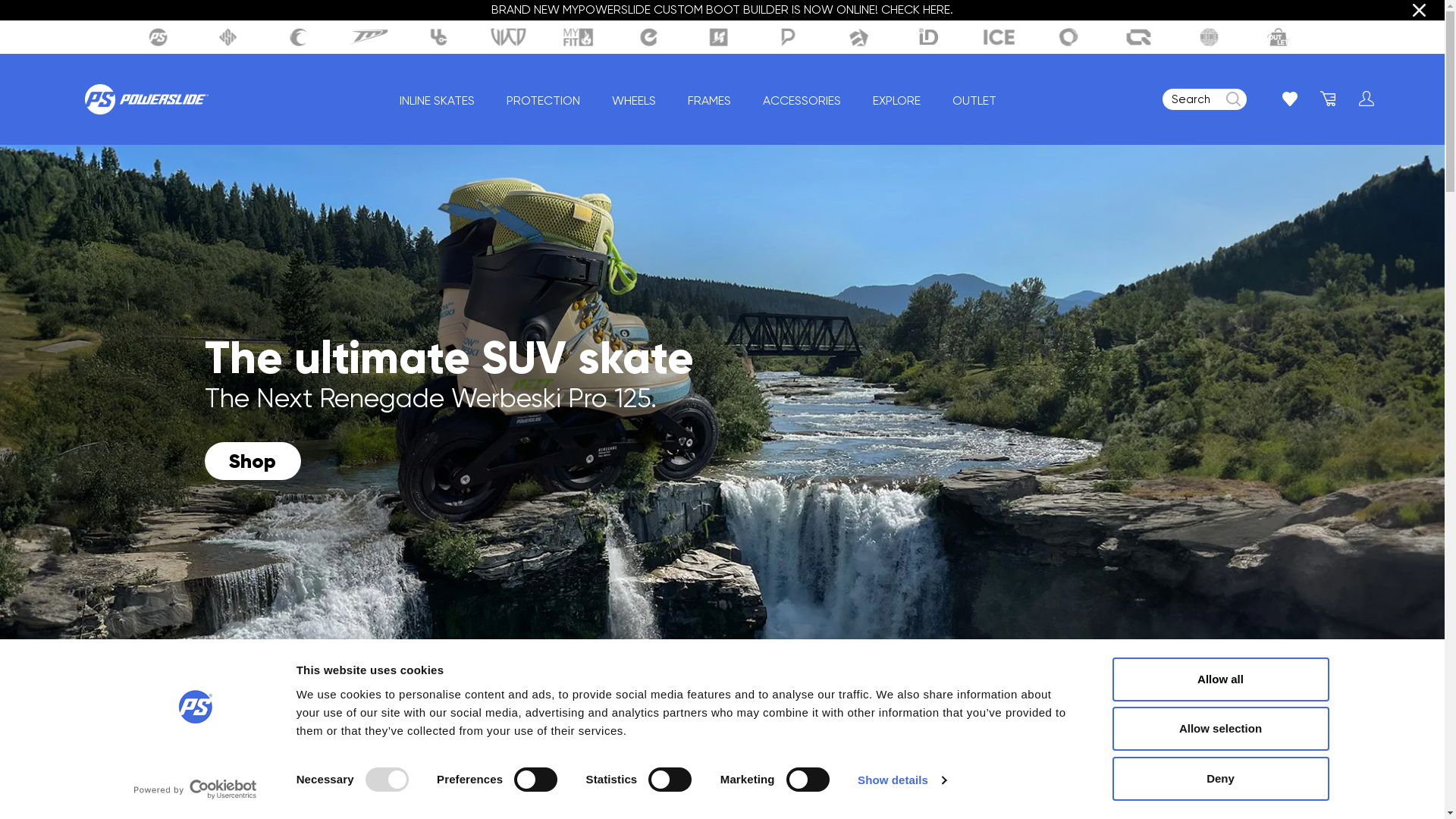This screenshot has width=1456, height=819.
Task: Click 'The Next Renegade Werbeski Pro 125.' text
Action: pos(430,398)
